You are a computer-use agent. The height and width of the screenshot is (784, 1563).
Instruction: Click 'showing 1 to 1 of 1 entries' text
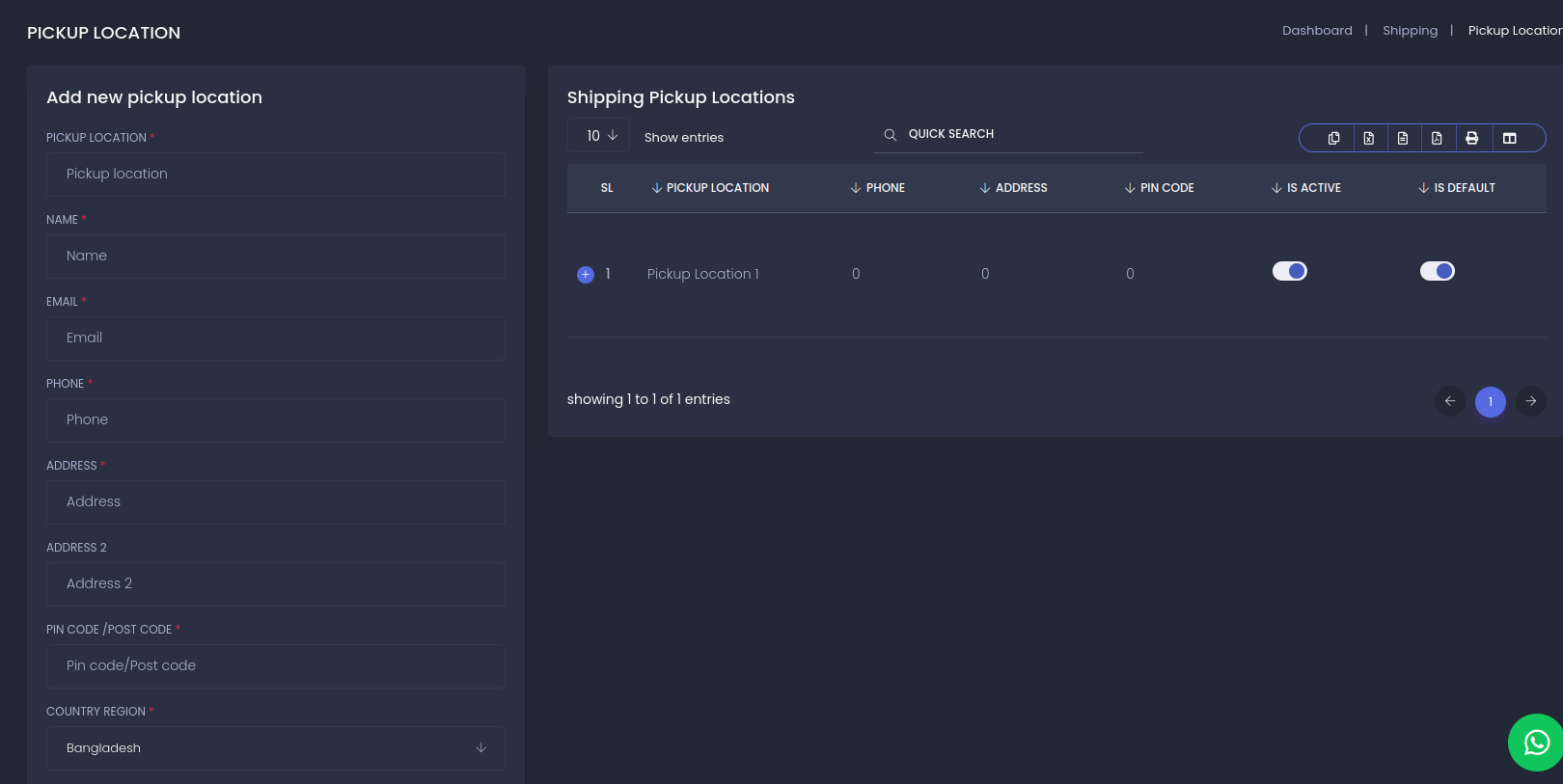pos(648,399)
